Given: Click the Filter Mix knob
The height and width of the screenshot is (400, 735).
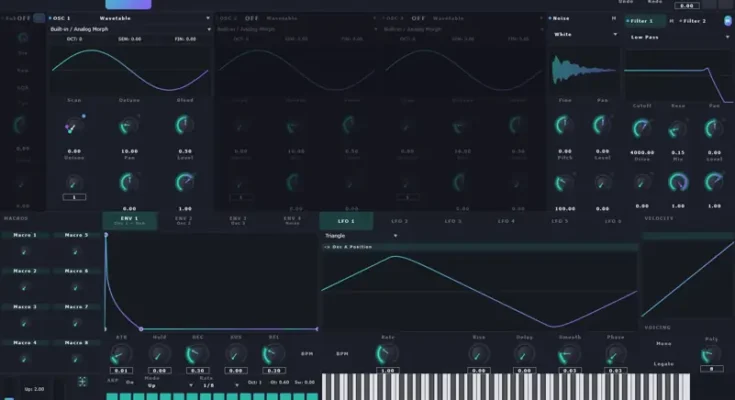Looking at the screenshot, I should tap(678, 182).
